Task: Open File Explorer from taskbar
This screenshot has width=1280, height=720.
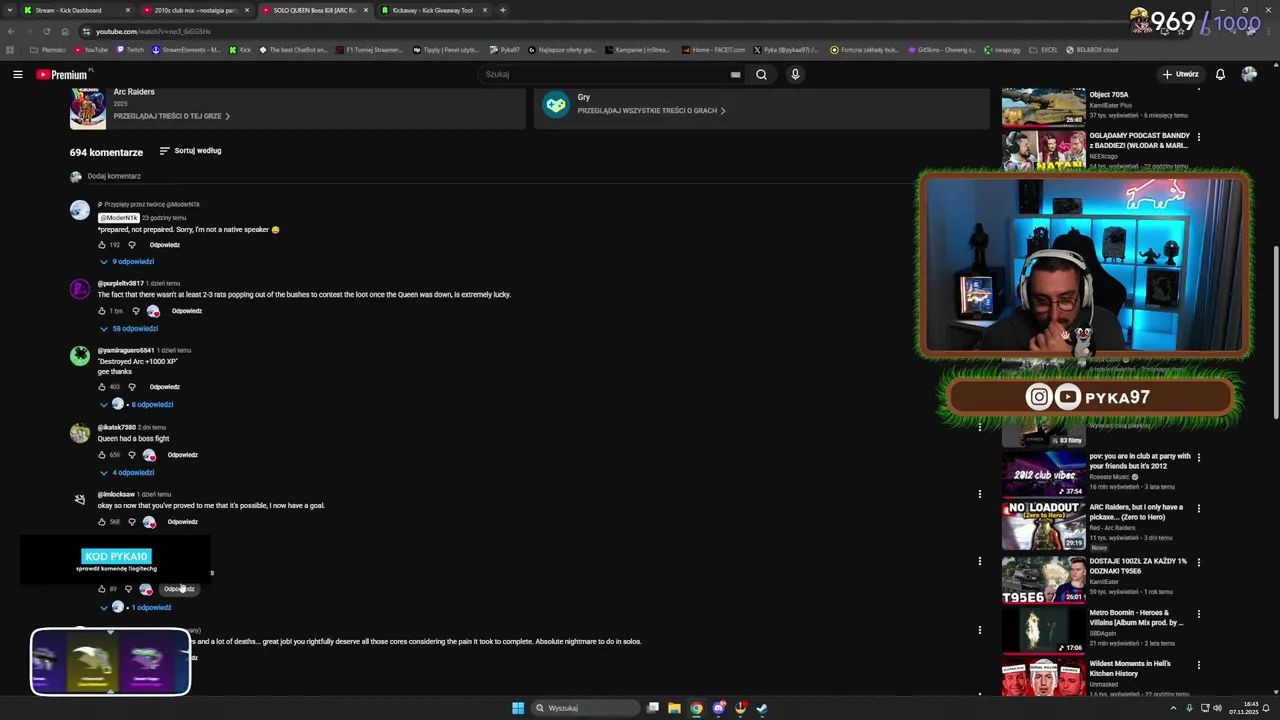Action: [x=674, y=708]
